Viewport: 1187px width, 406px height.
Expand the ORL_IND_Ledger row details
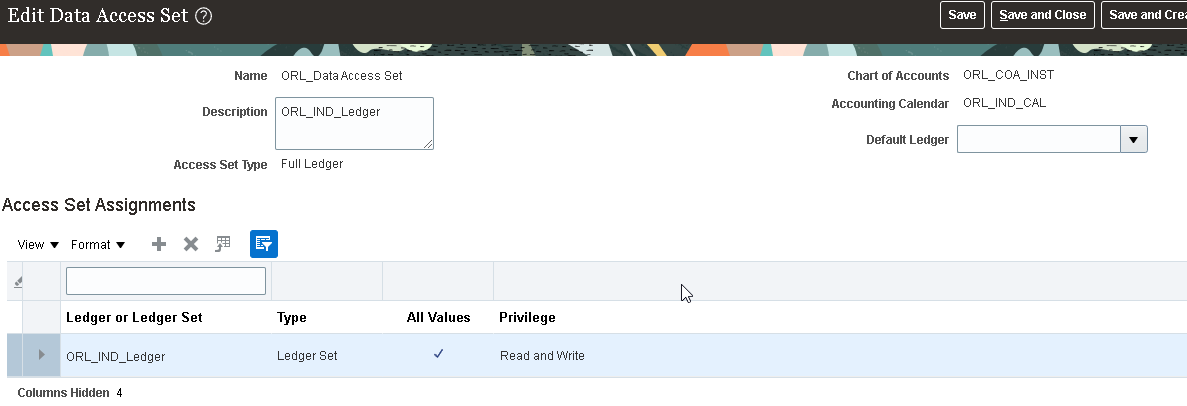coord(42,354)
